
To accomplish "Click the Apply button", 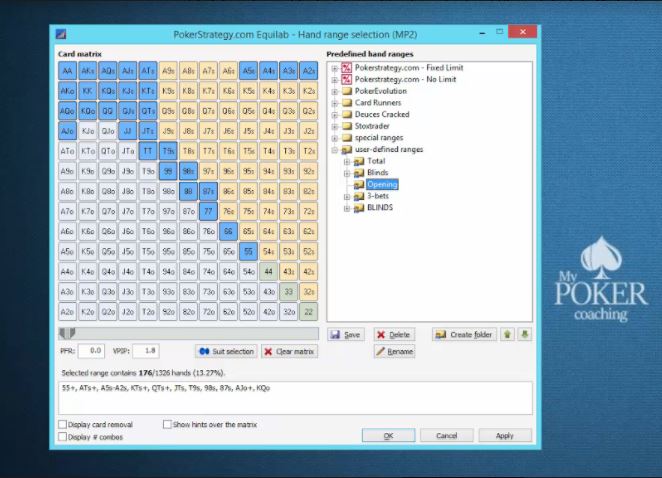I will point(505,435).
